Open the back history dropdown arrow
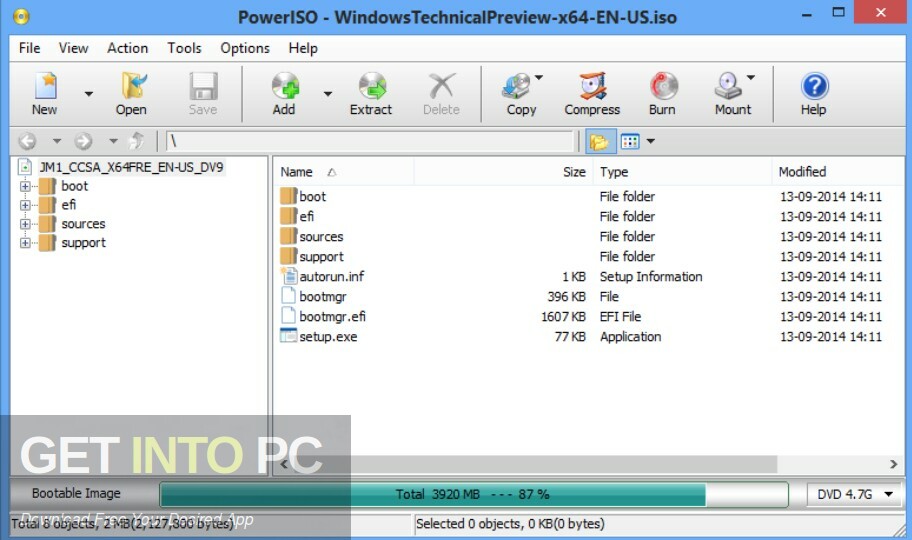The height and width of the screenshot is (540, 912). coord(56,141)
